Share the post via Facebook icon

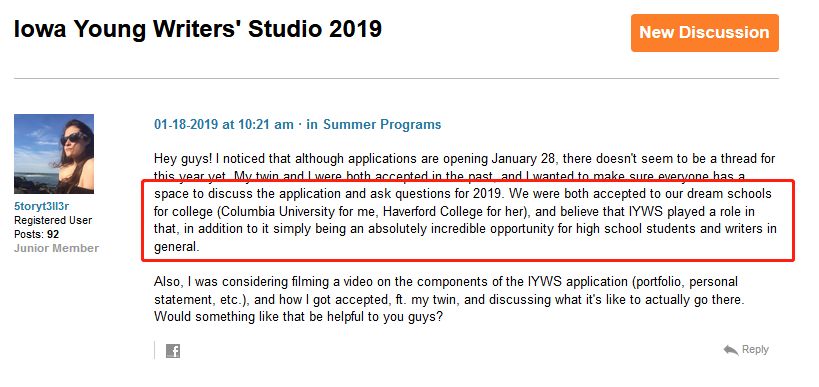pos(173,351)
